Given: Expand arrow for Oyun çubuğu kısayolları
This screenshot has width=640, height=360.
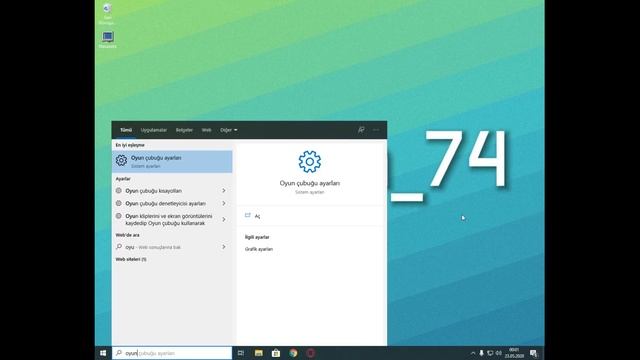Looking at the screenshot, I should 224,191.
